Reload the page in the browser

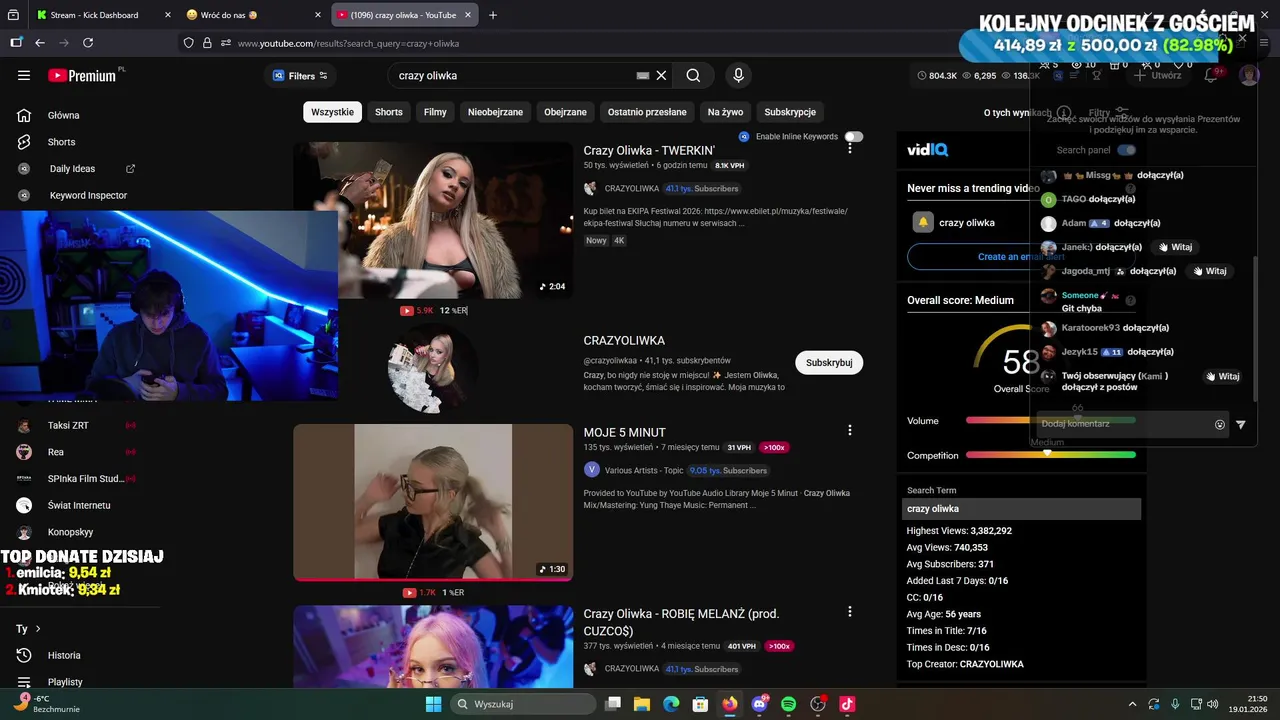[88, 43]
